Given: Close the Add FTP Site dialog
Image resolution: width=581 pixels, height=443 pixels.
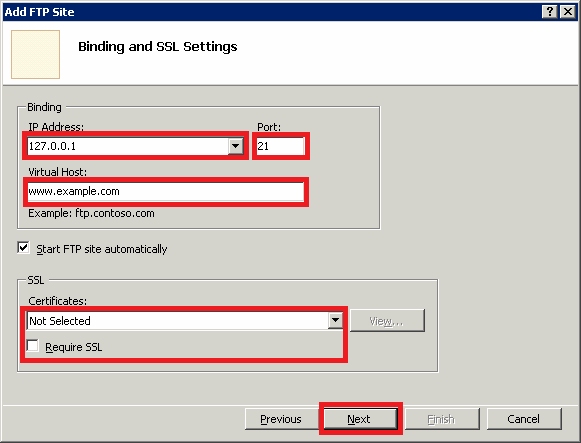Looking at the screenshot, I should 567,12.
